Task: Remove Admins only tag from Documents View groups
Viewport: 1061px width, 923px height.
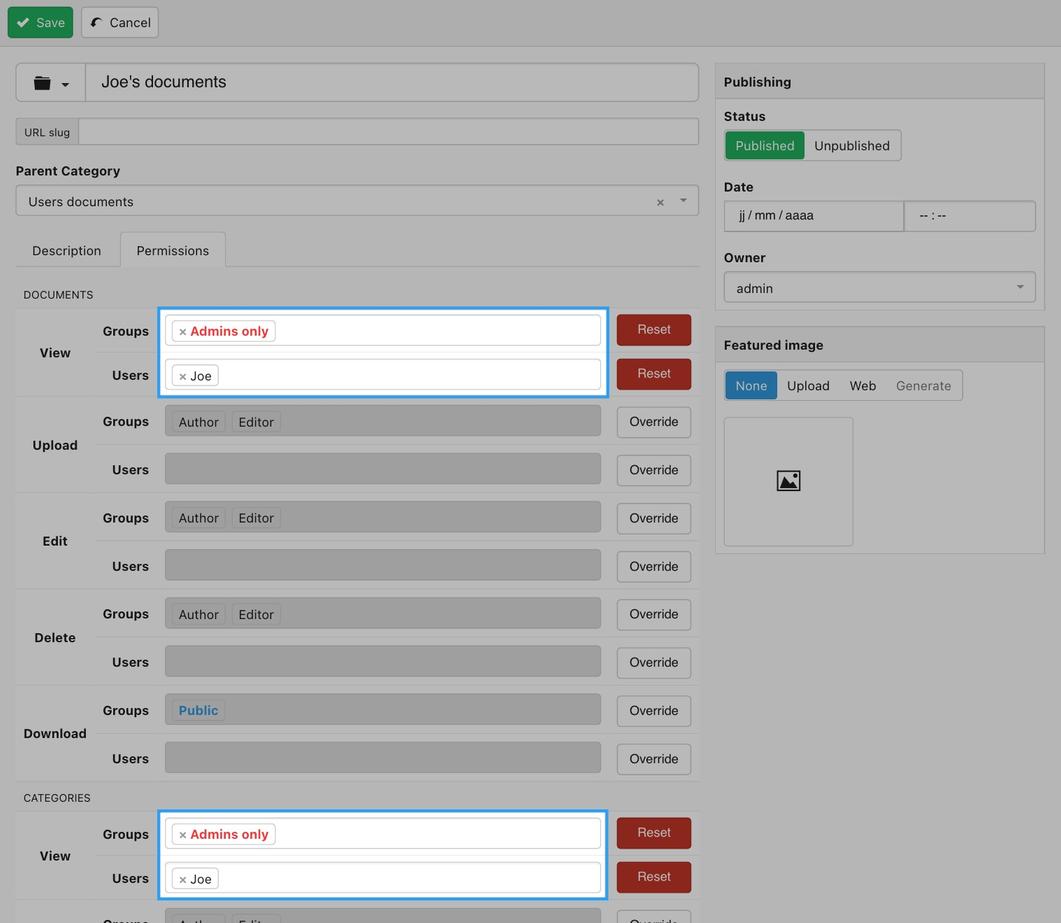Action: [x=183, y=332]
